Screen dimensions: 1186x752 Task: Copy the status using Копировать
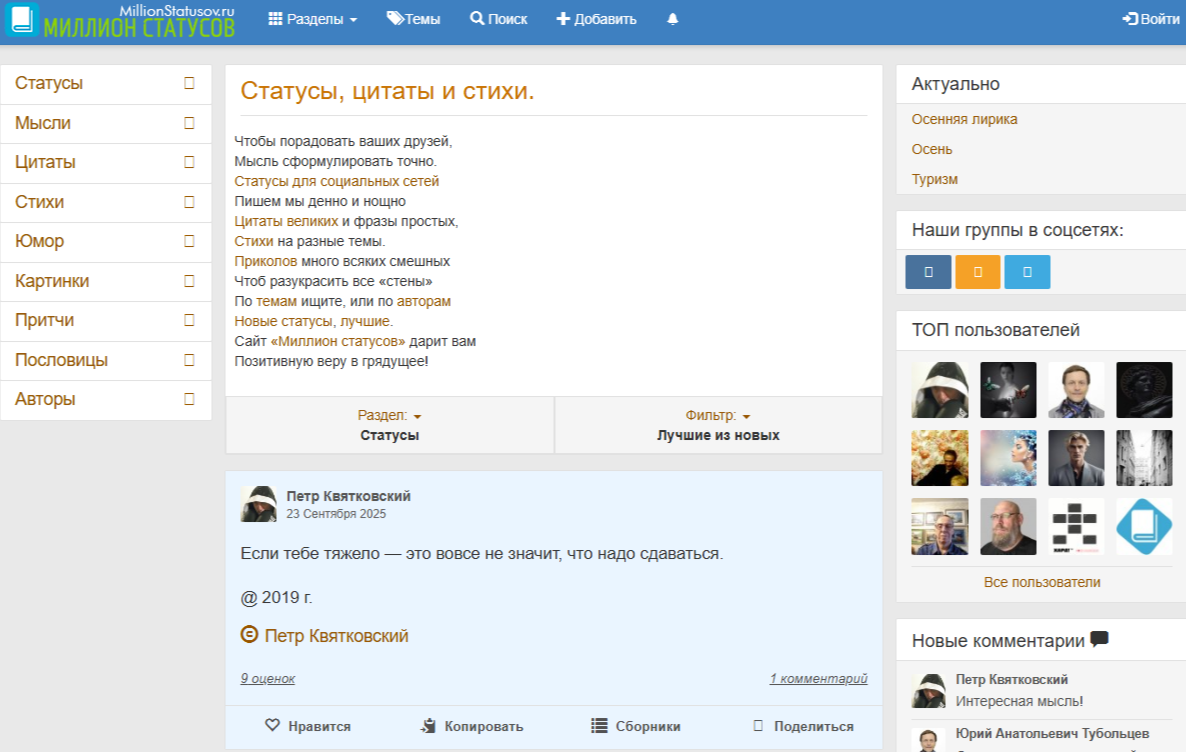[x=472, y=727]
